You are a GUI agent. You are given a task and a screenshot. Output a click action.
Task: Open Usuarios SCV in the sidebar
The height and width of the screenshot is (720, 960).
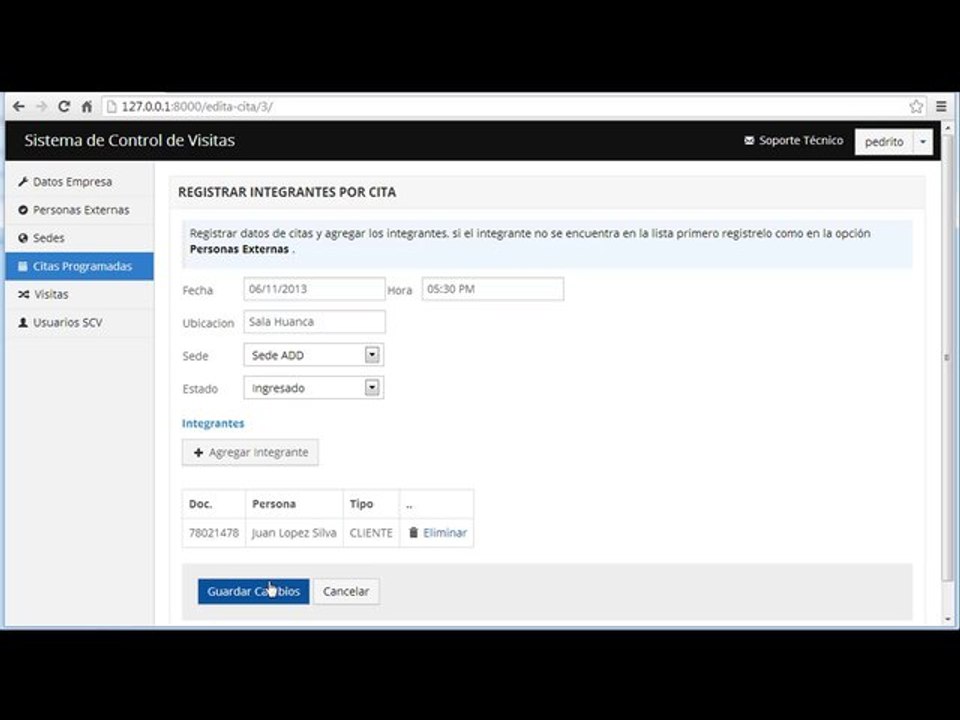click(x=80, y=323)
